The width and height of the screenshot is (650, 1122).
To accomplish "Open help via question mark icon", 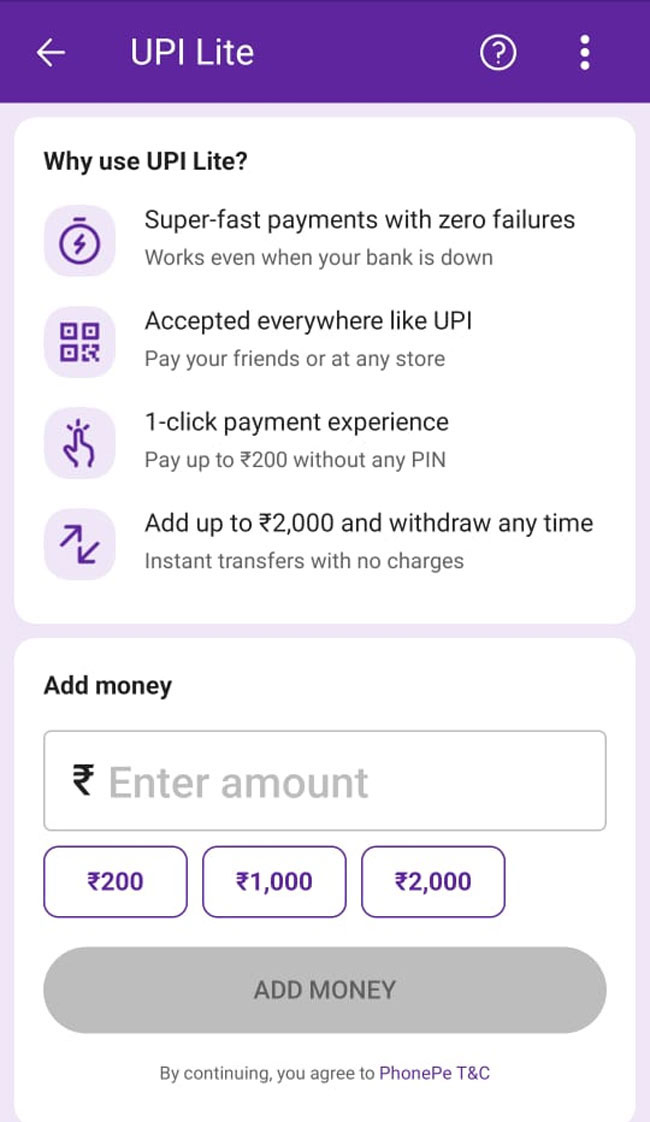I will point(498,53).
